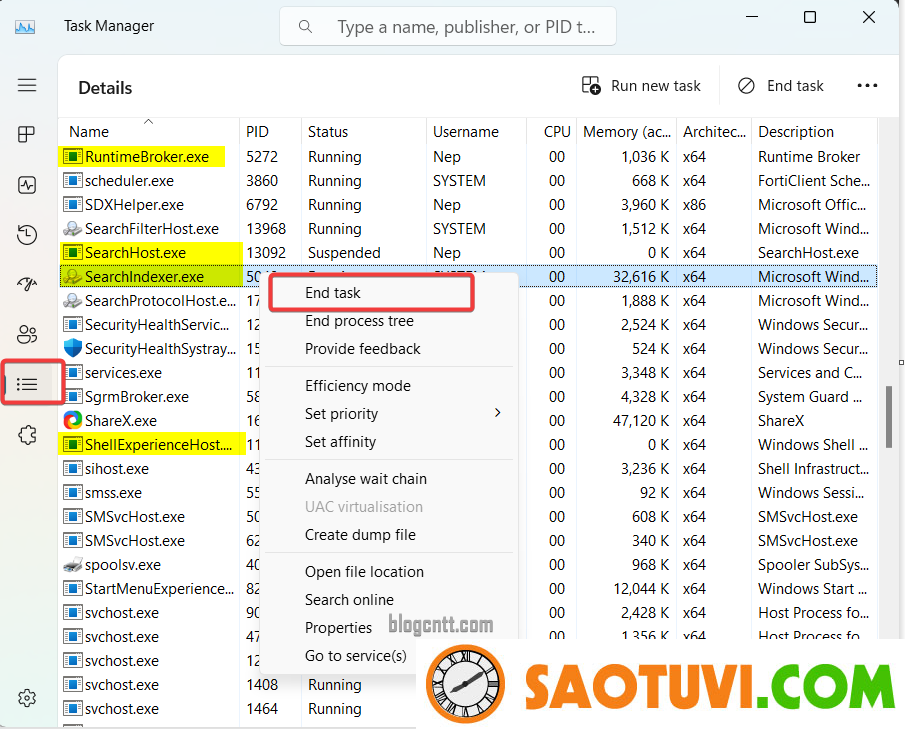Click the Suspended status cell
Viewport: 905px width, 729px height.
(x=344, y=253)
